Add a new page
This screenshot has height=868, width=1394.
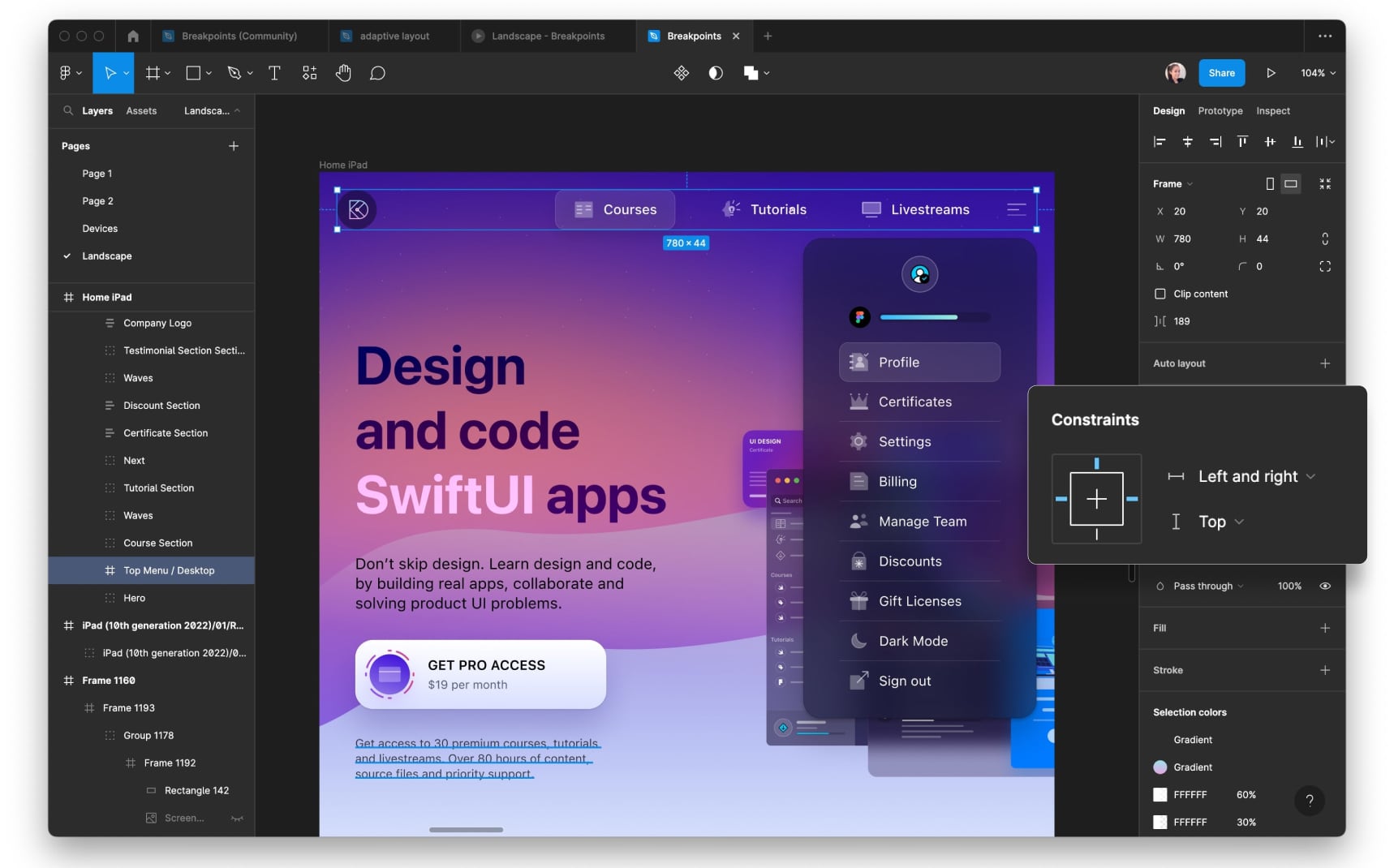[x=234, y=146]
